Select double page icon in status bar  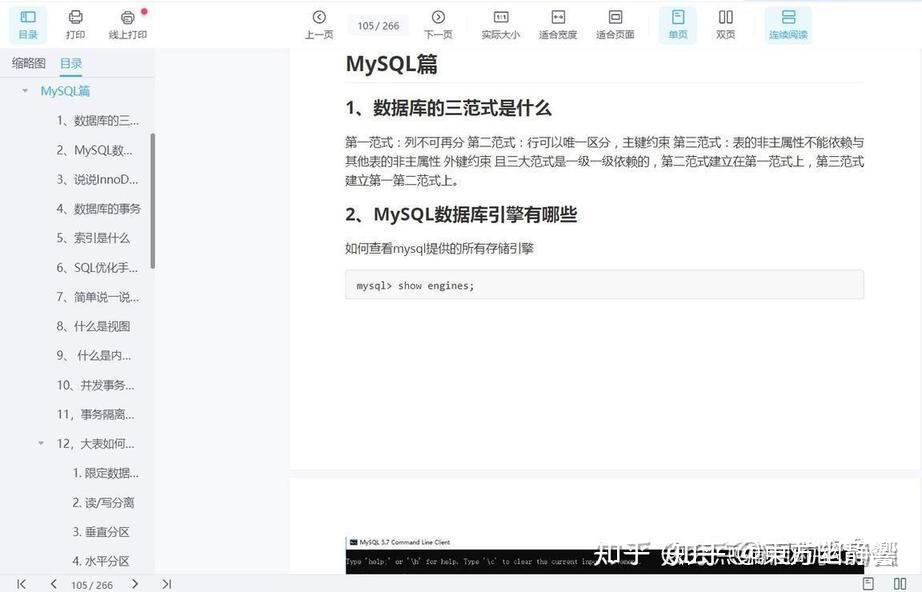(900, 584)
